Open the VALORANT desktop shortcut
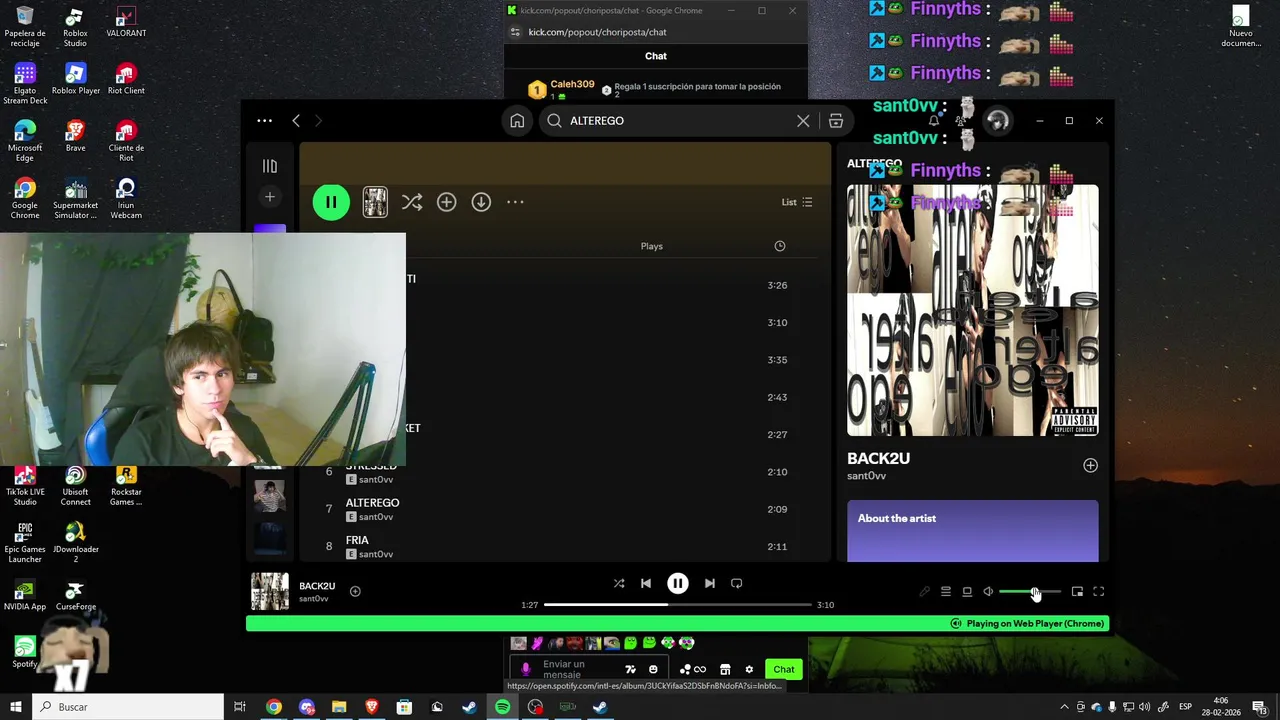This screenshot has width=1280, height=720. pos(126,23)
